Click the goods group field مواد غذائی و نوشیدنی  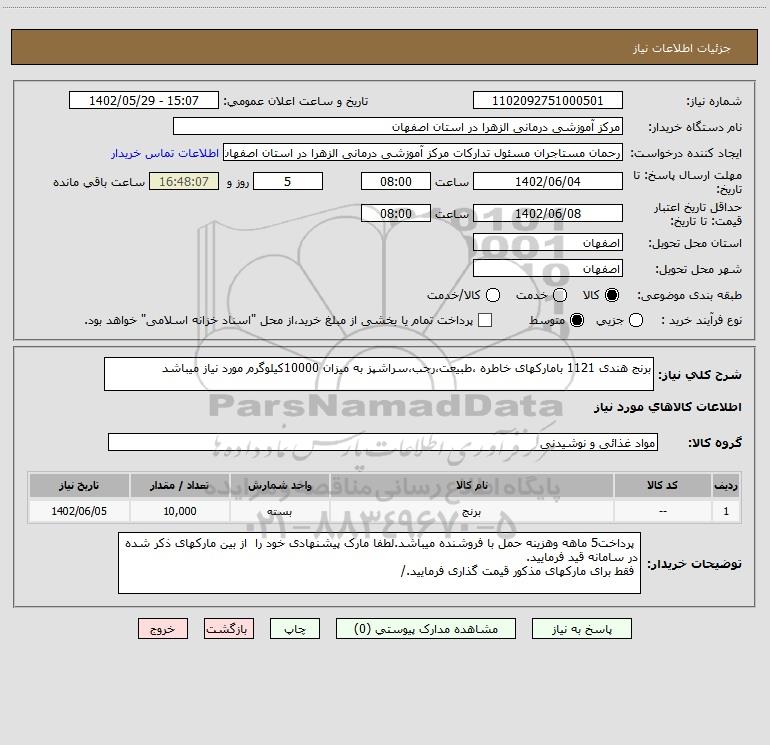click(383, 442)
